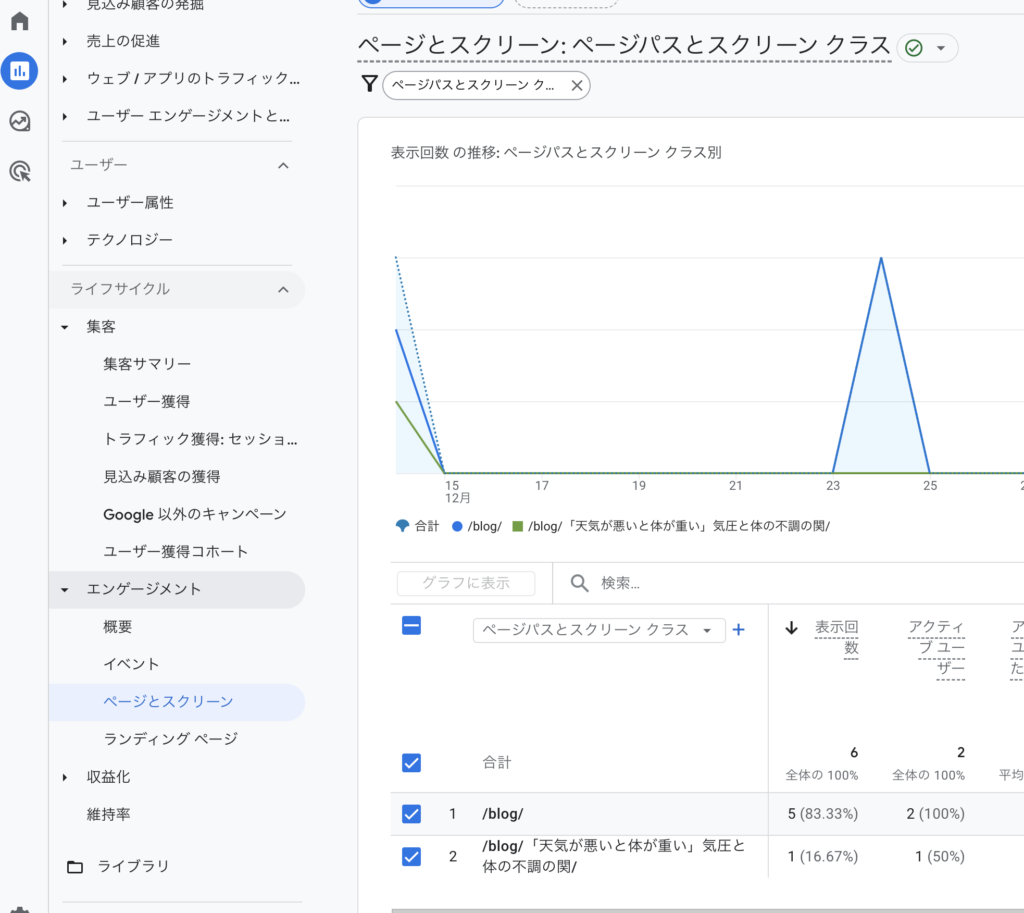The image size is (1024, 913).
Task: Click the filter funnel icon below the report title
Action: pyautogui.click(x=370, y=85)
